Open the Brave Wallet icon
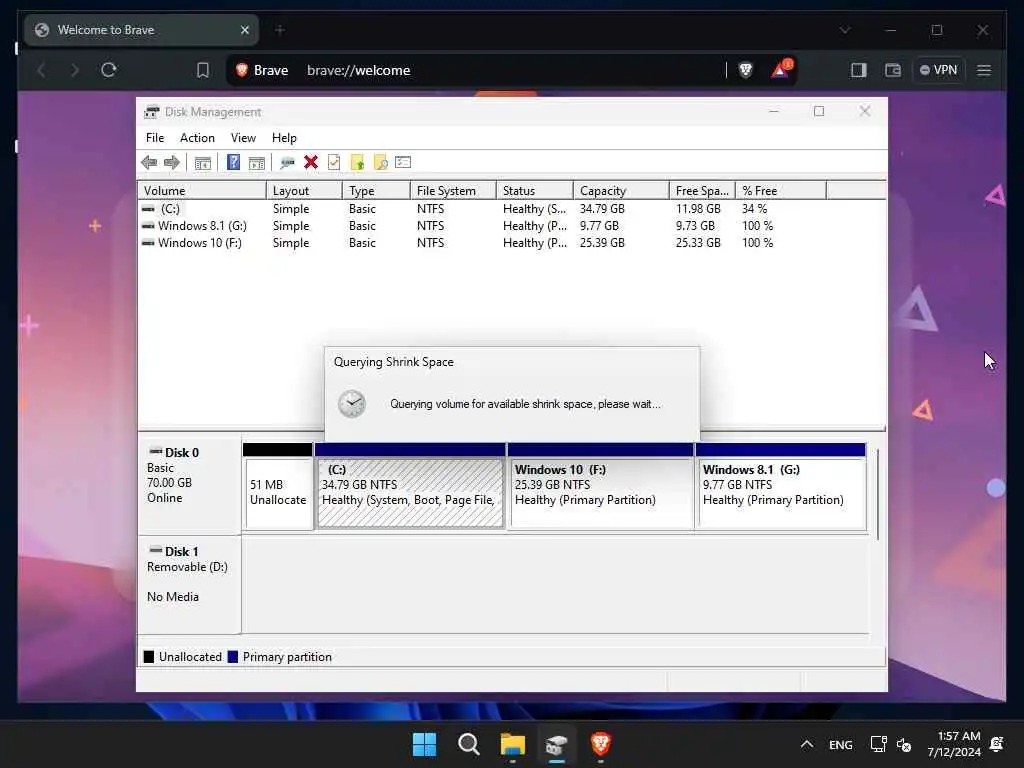1024x768 pixels. tap(893, 70)
